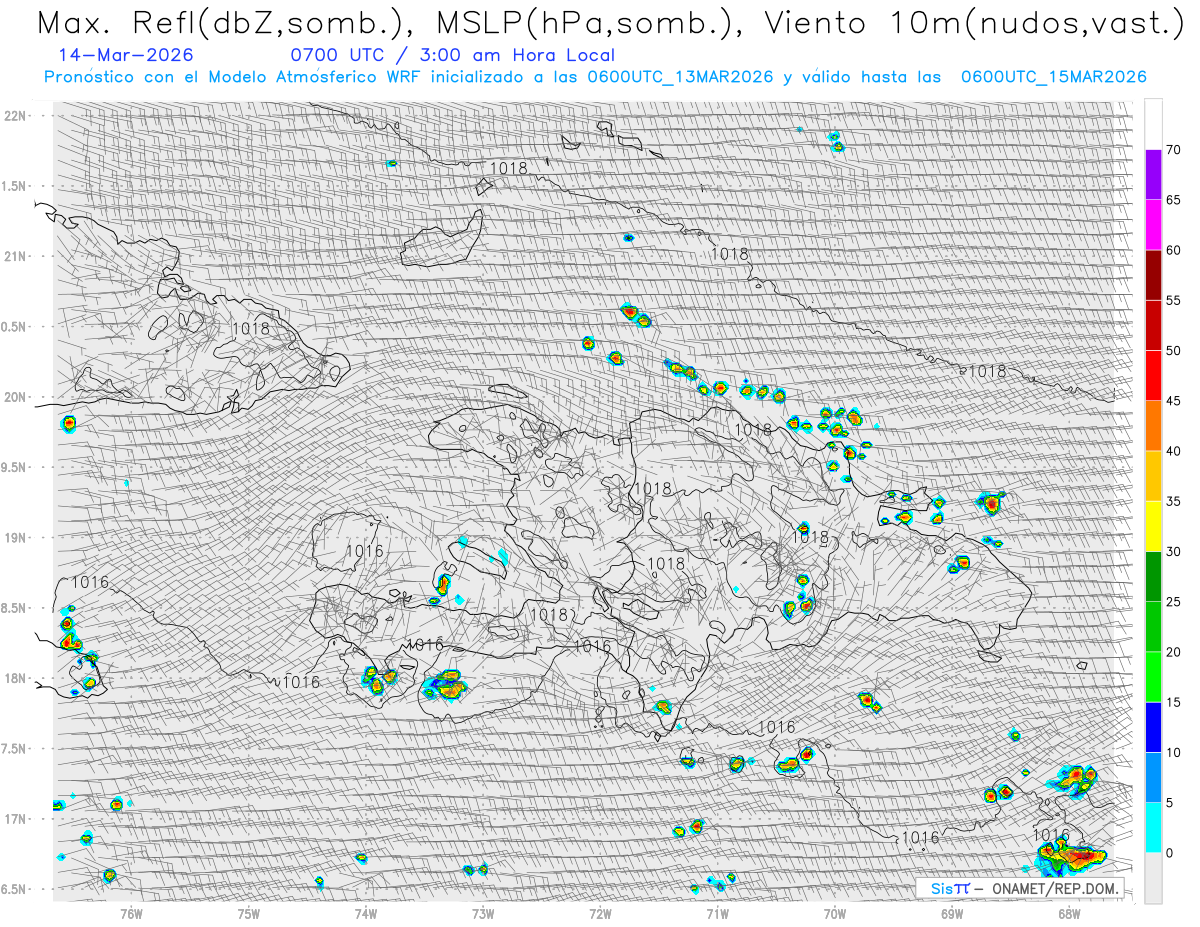Select the yellow 30-35 dBZ colorbar segment
This screenshot has width=1200, height=927.
(x=1153, y=526)
